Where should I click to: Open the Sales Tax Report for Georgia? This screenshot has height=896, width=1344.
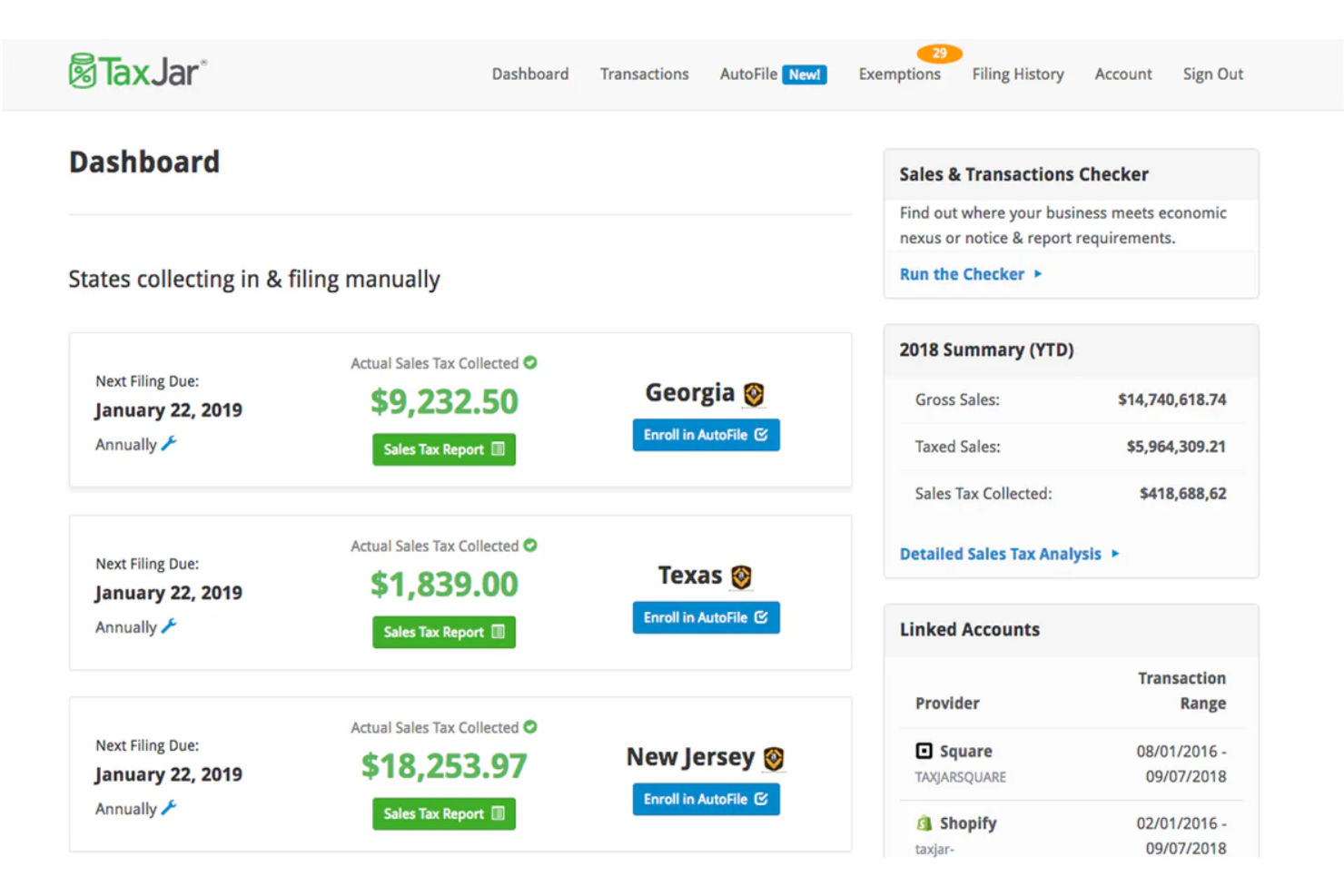coord(443,448)
